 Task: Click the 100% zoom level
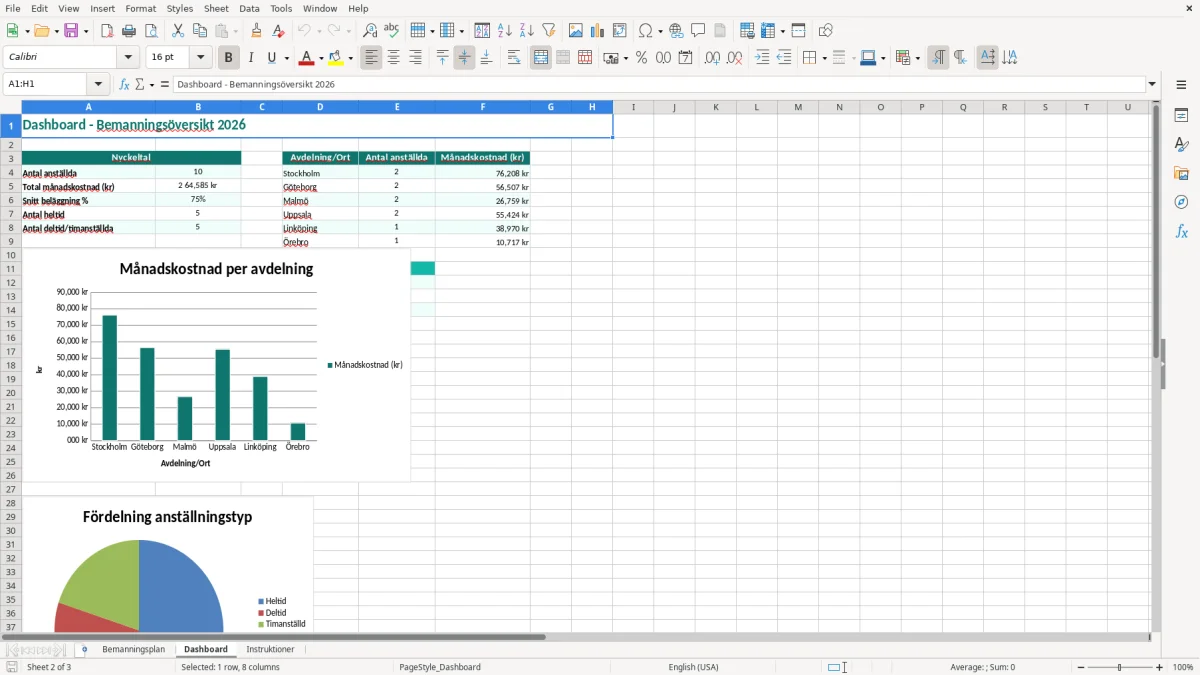(x=1183, y=667)
